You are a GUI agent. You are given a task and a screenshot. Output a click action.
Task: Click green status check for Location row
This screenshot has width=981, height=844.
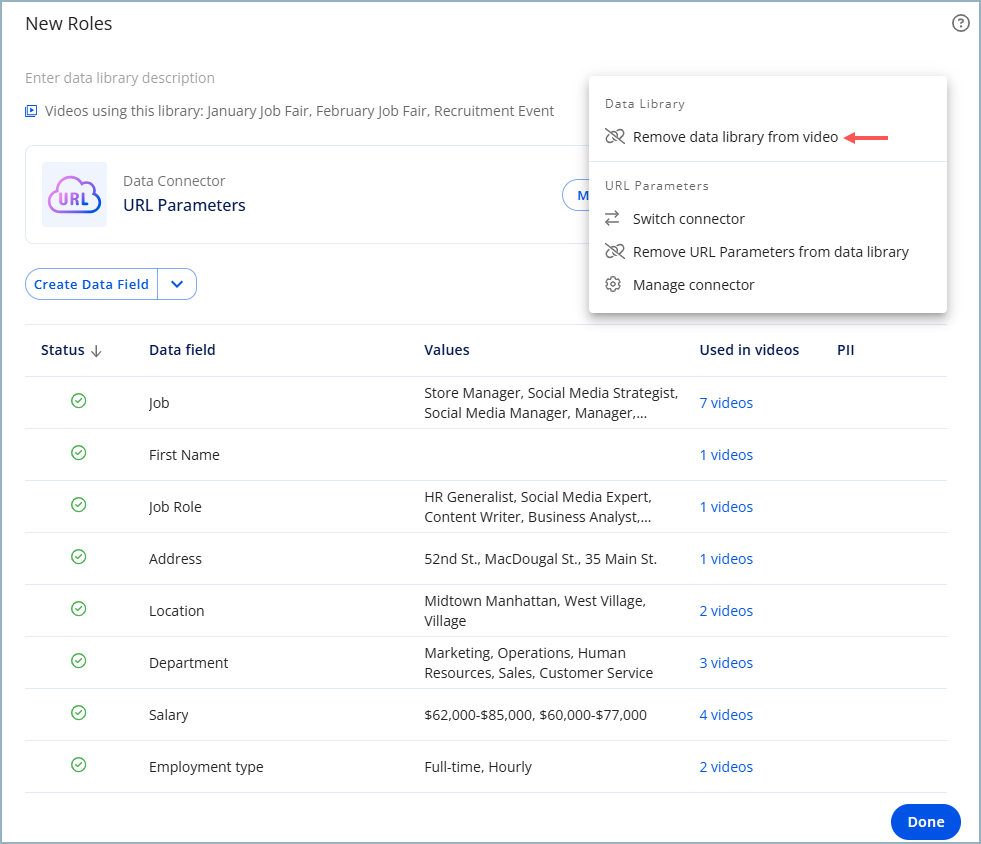pos(78,608)
